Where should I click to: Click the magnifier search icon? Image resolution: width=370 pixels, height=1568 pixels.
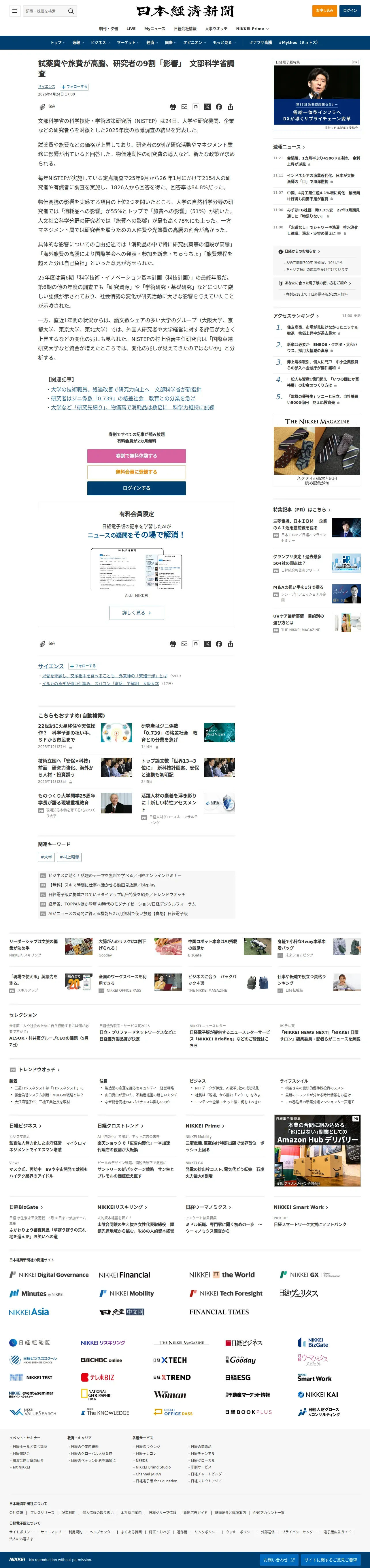71,11
